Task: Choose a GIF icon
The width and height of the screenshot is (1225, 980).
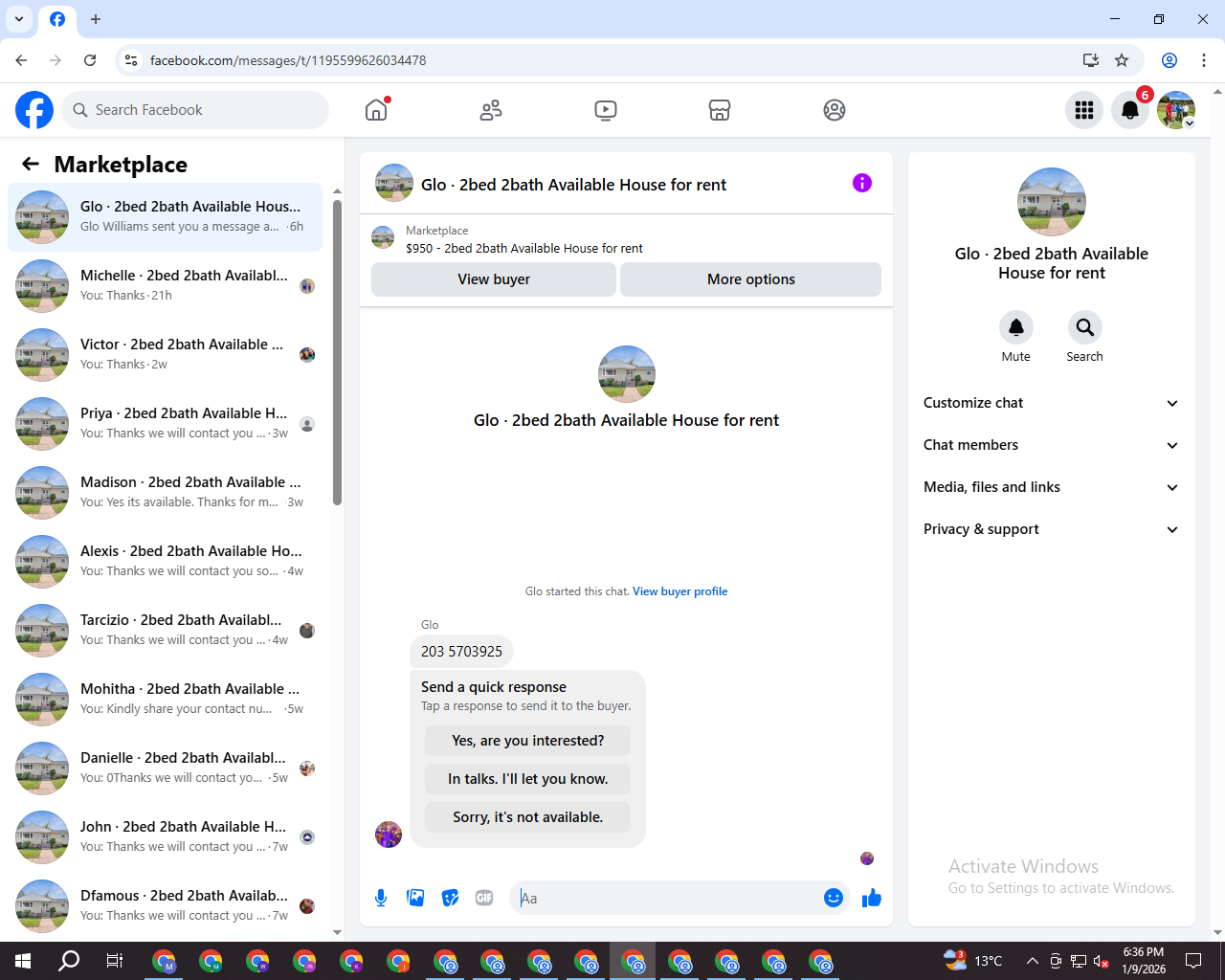Action: coord(484,898)
